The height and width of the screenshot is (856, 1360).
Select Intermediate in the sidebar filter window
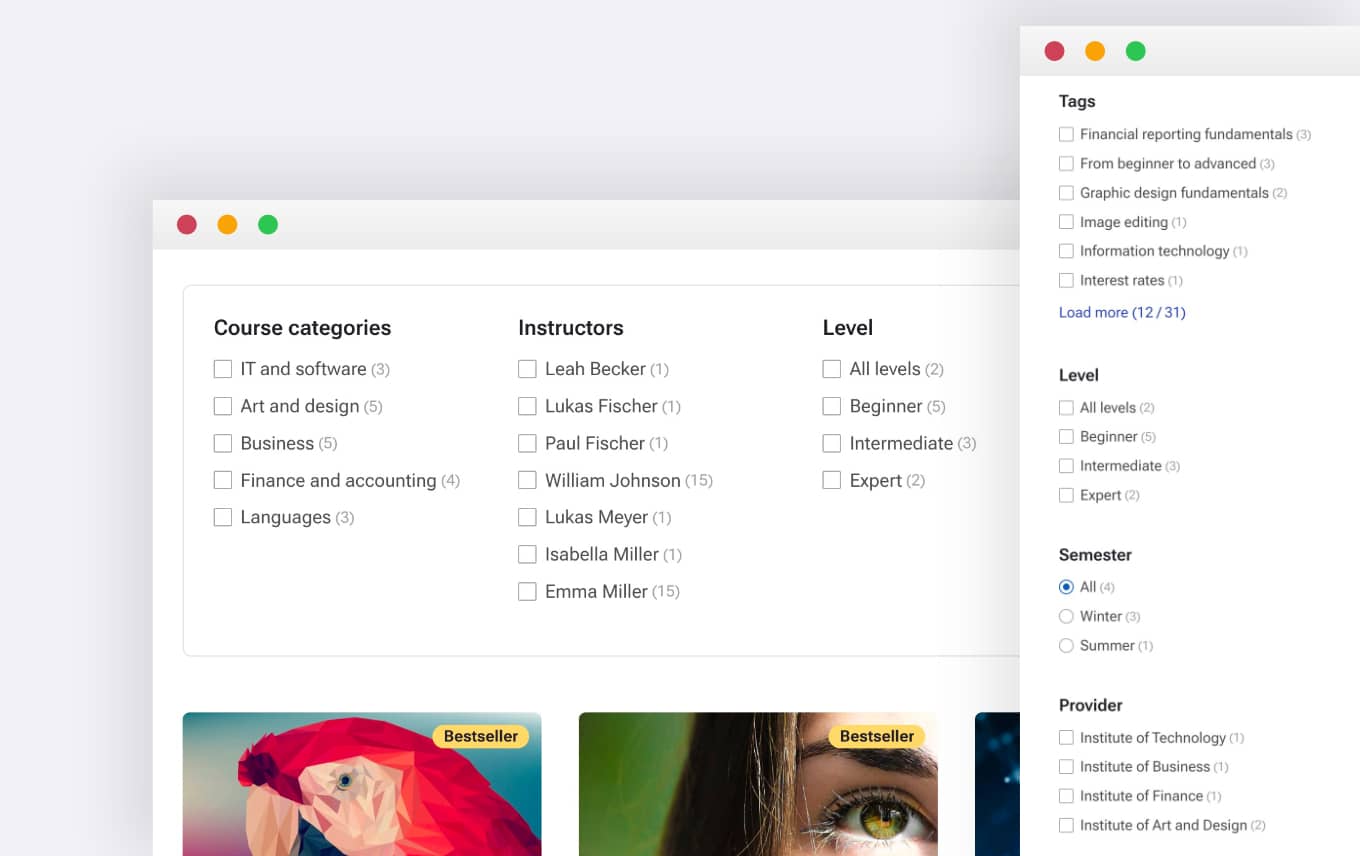[1066, 466]
